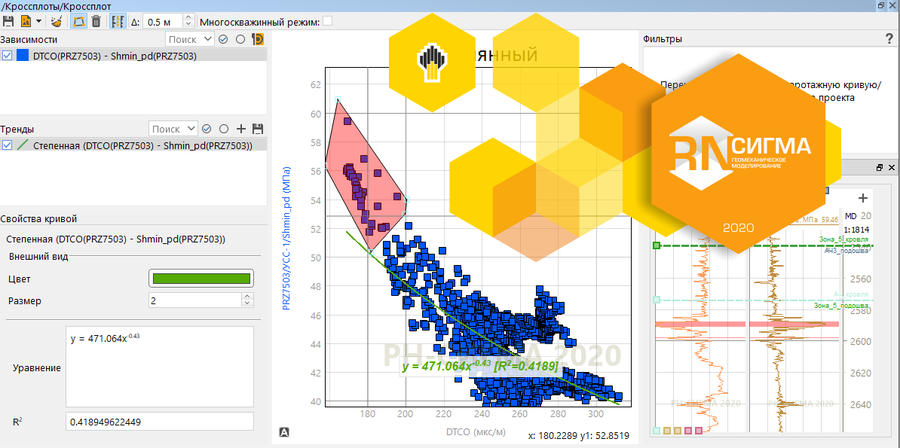Viewport: 900px width, 448px height.
Task: Open the help question mark in Фильтры
Action: [889, 39]
